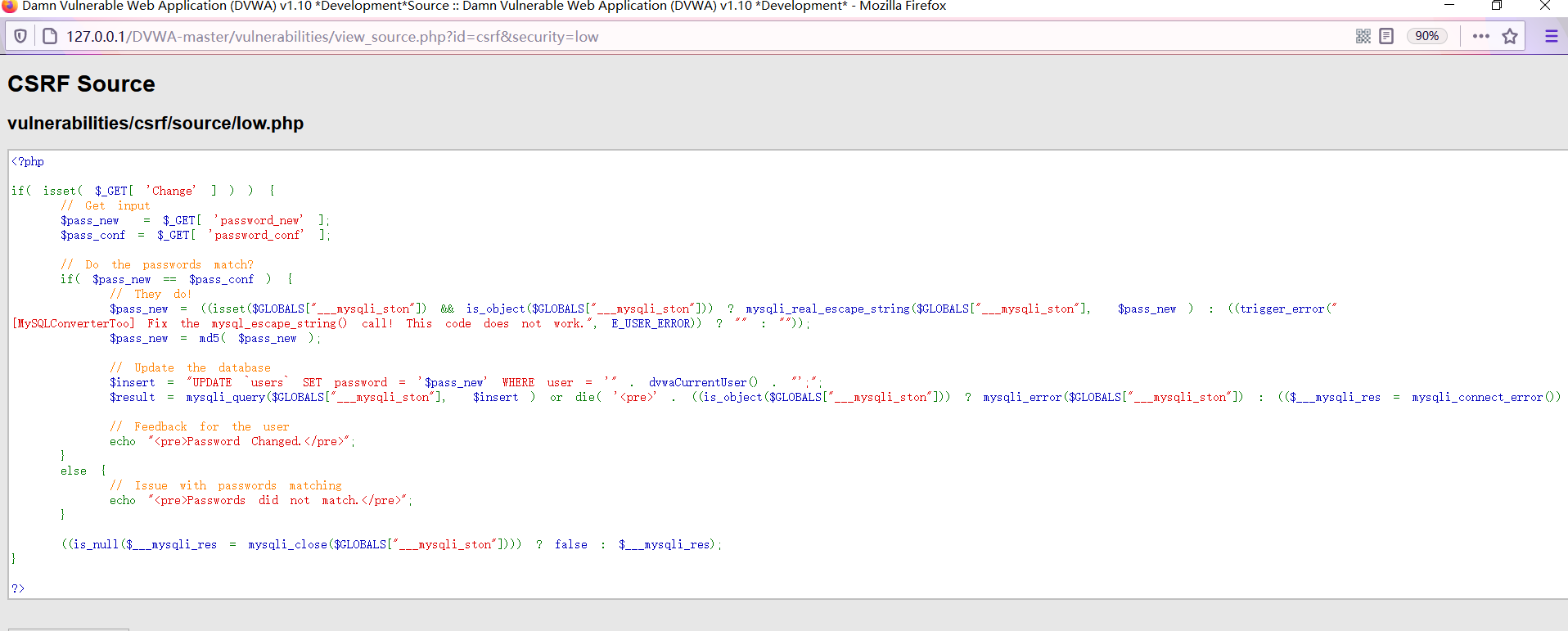Click the 'mysqli_close' call
The width and height of the screenshot is (1568, 631).
click(x=287, y=545)
